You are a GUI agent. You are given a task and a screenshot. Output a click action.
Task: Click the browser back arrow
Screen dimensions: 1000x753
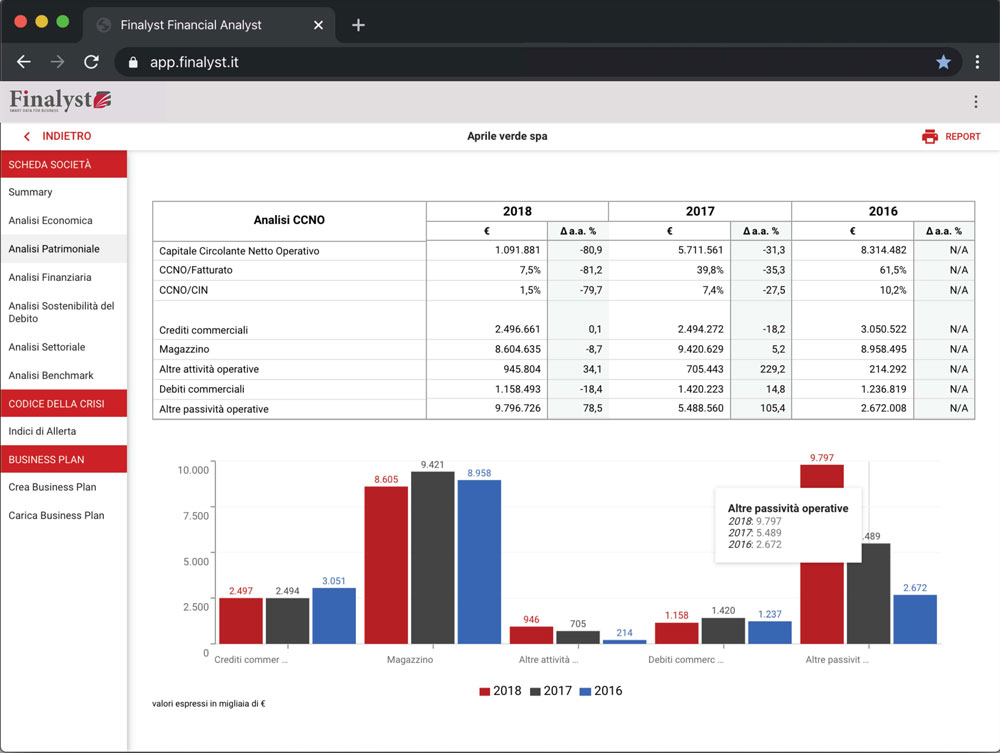(x=24, y=62)
